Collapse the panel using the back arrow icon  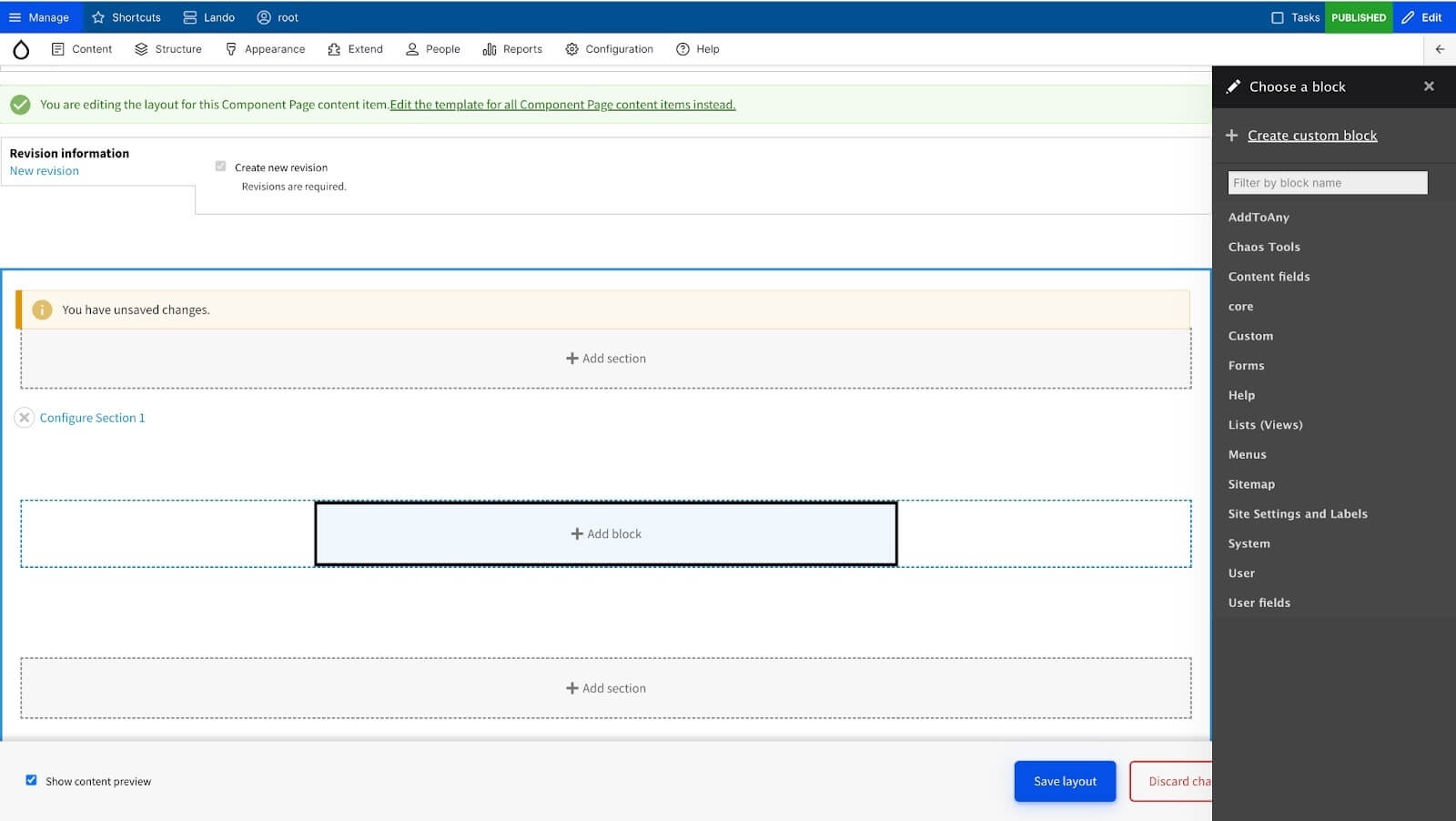coord(1439,49)
